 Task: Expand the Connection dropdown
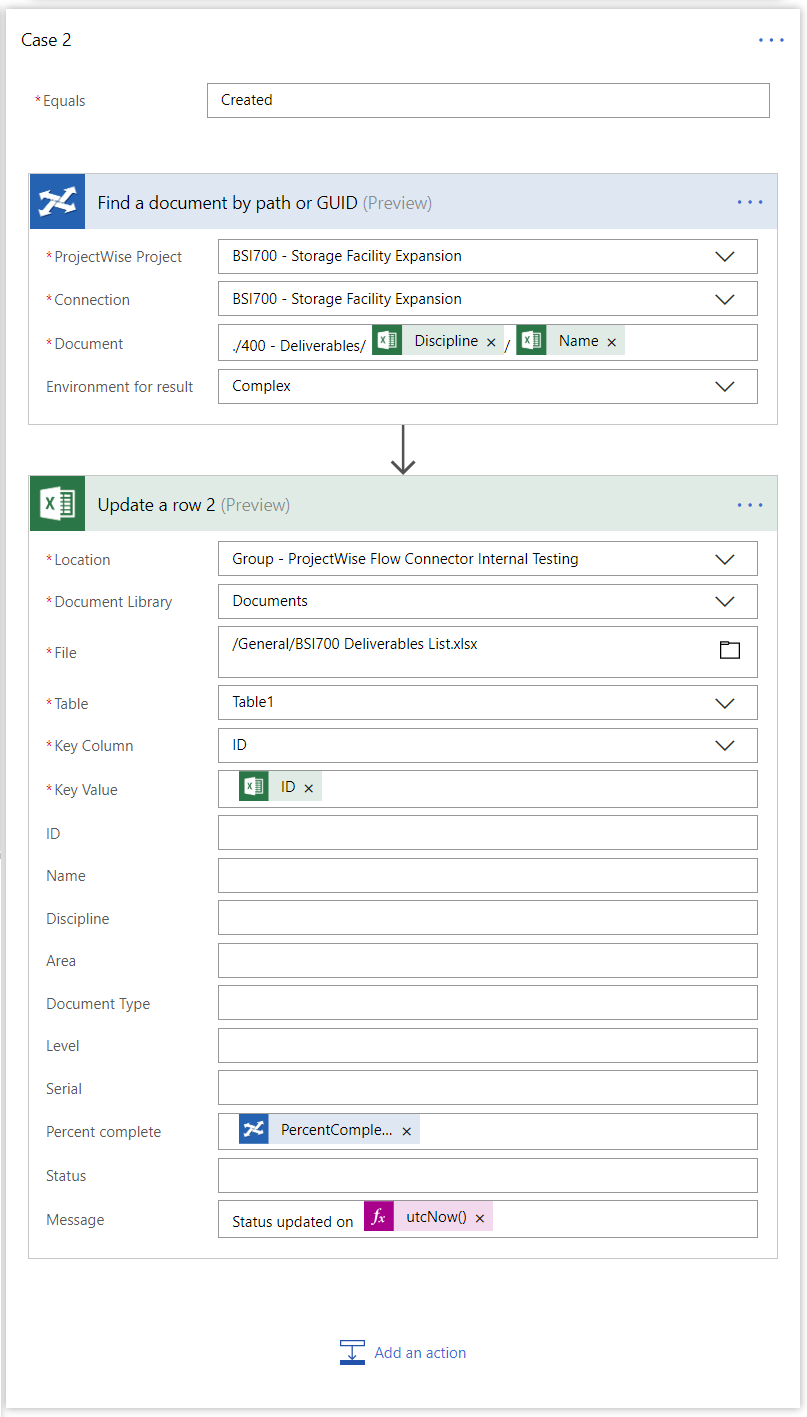coord(725,299)
